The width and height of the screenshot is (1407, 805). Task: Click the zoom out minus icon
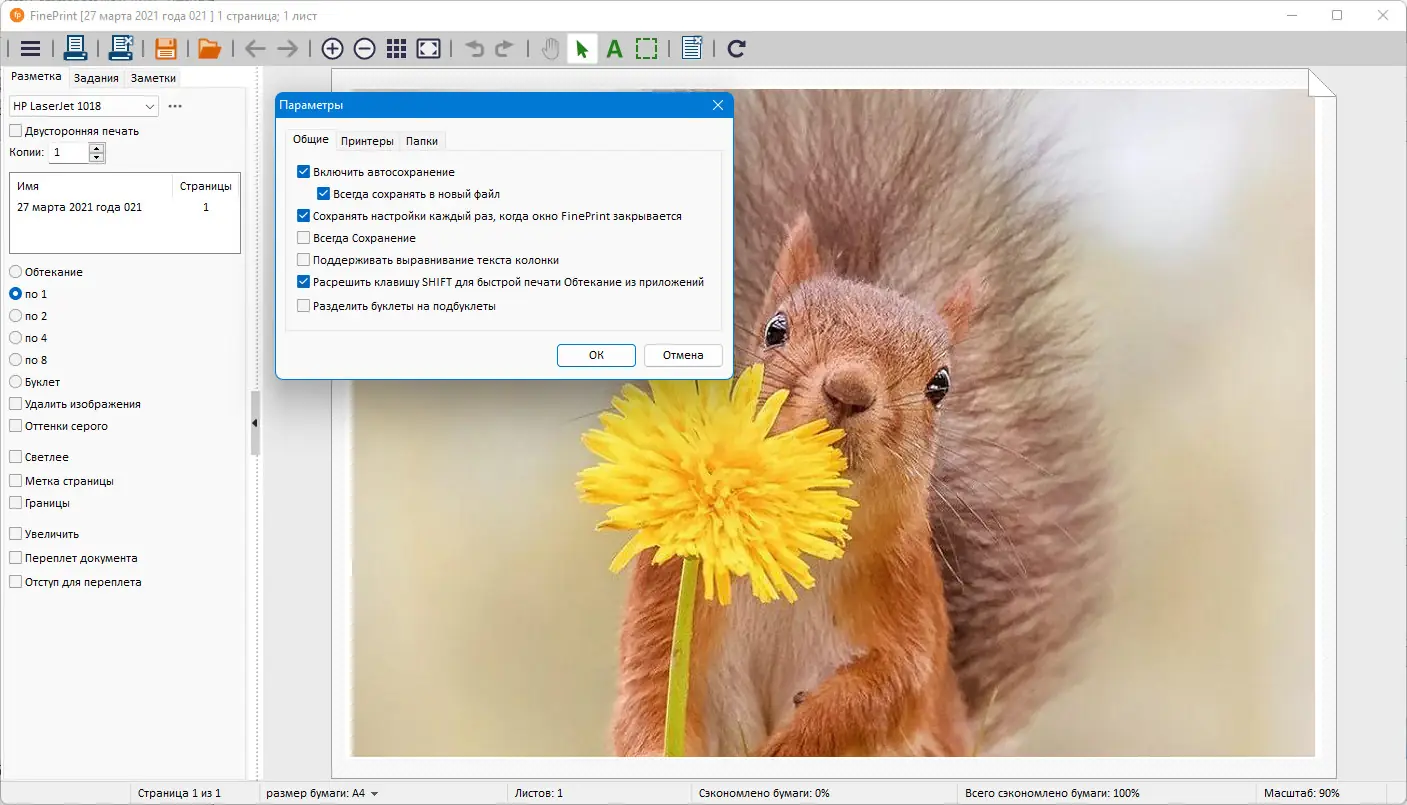click(365, 48)
